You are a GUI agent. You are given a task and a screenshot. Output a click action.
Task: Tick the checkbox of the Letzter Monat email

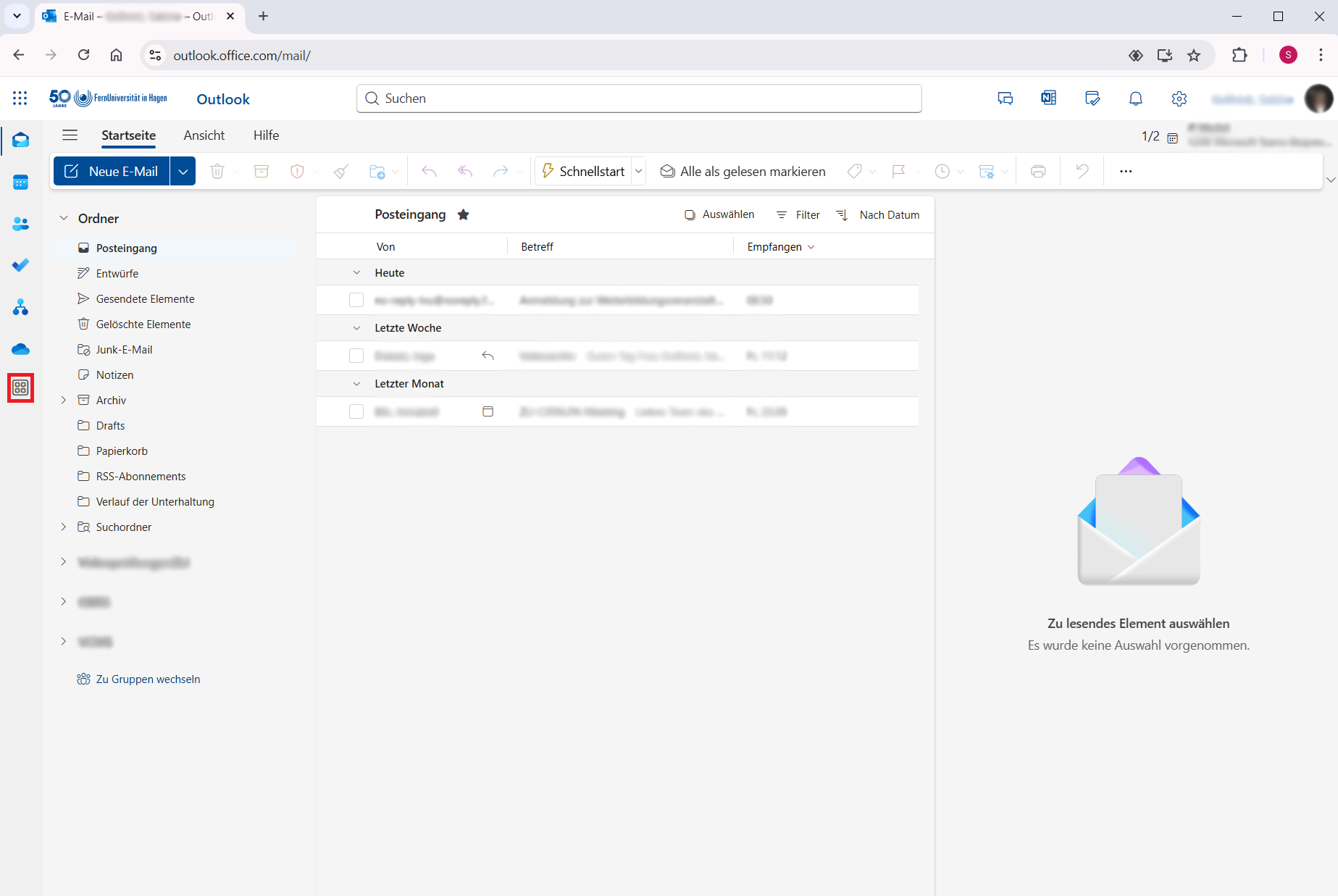[356, 411]
